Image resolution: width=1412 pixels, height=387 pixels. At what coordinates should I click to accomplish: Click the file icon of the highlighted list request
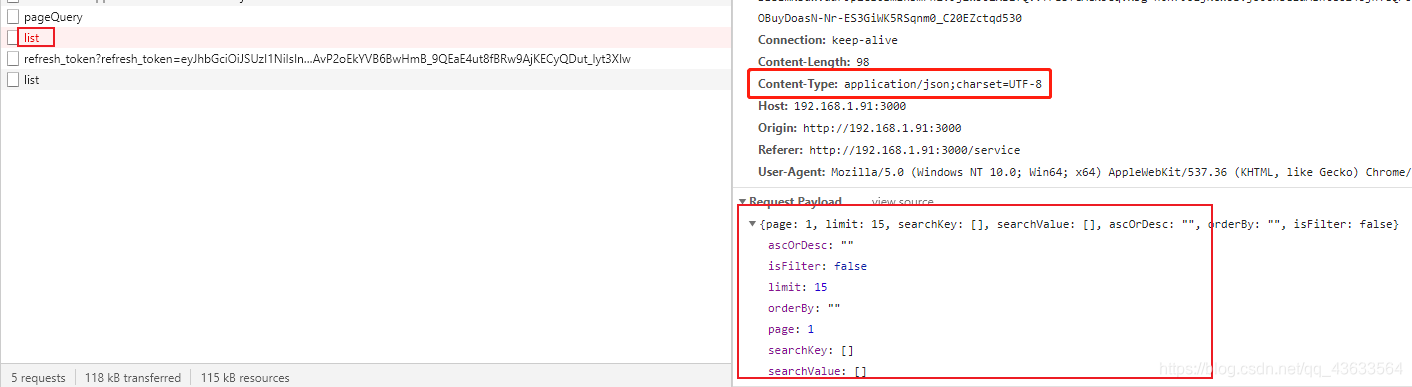coord(13,38)
